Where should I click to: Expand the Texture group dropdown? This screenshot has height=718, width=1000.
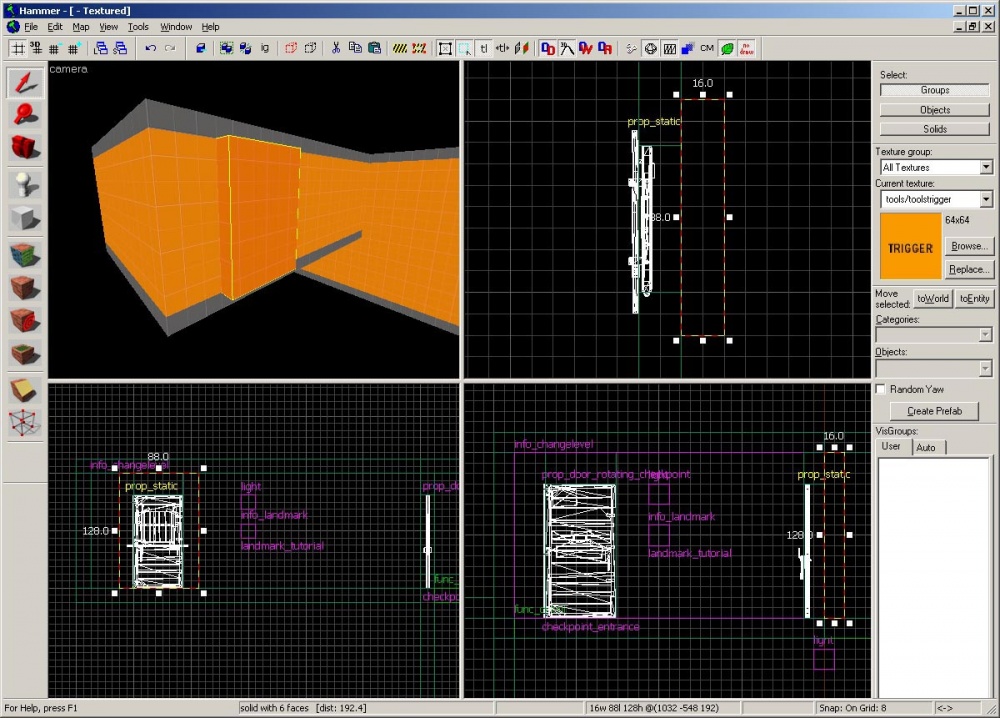tap(986, 168)
